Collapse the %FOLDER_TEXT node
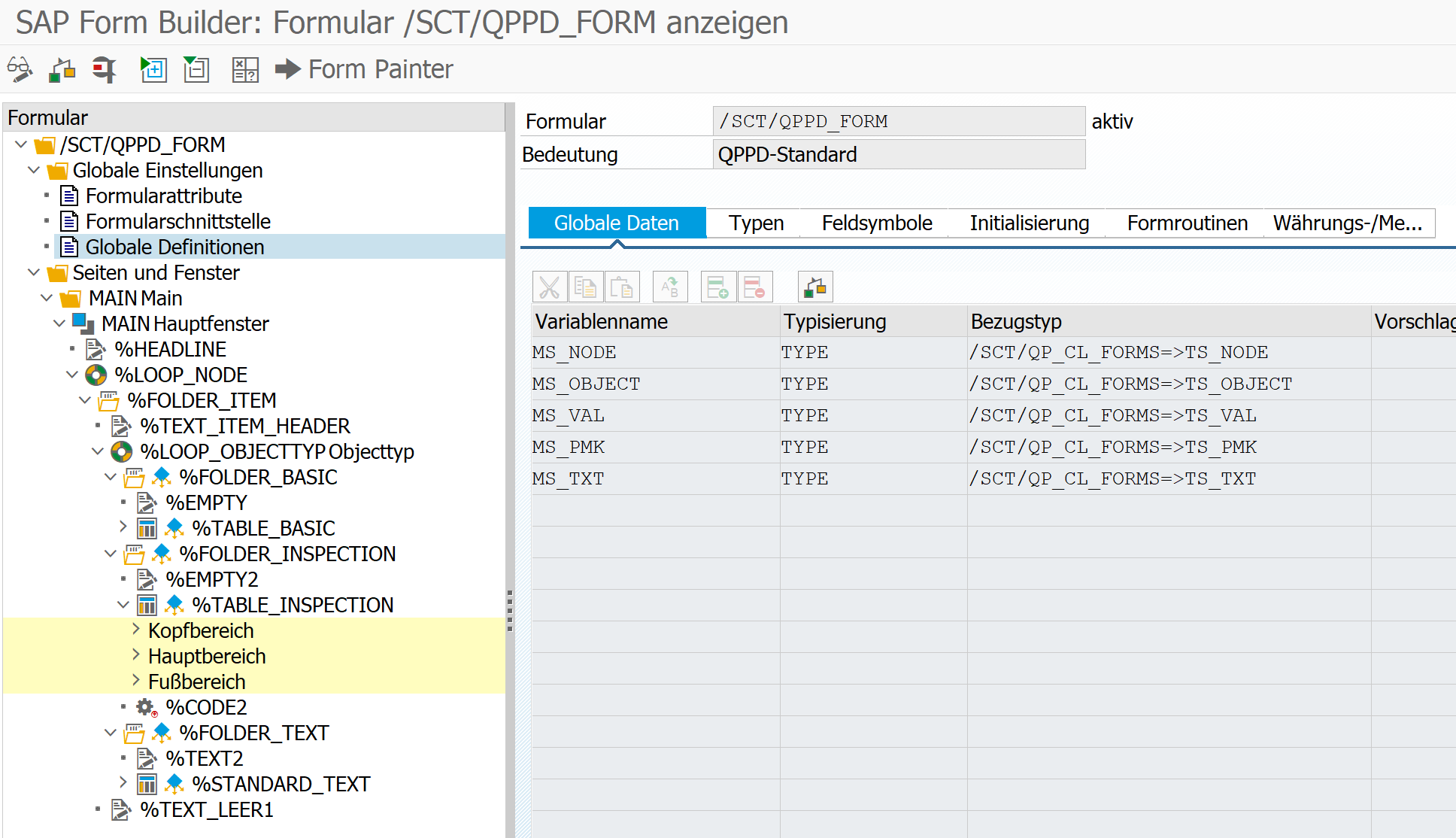The height and width of the screenshot is (838, 1456). coord(111,733)
